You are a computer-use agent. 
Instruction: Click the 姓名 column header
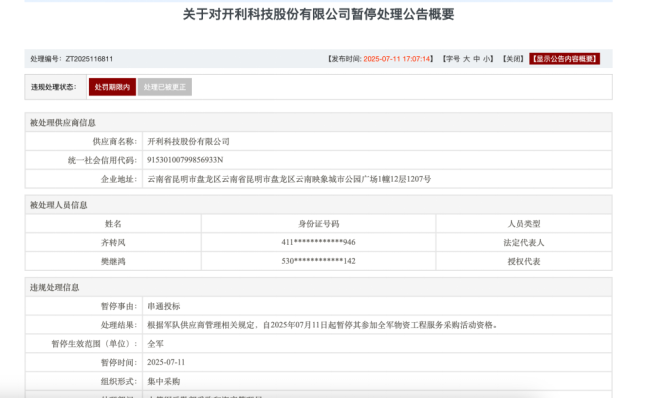pos(113,224)
